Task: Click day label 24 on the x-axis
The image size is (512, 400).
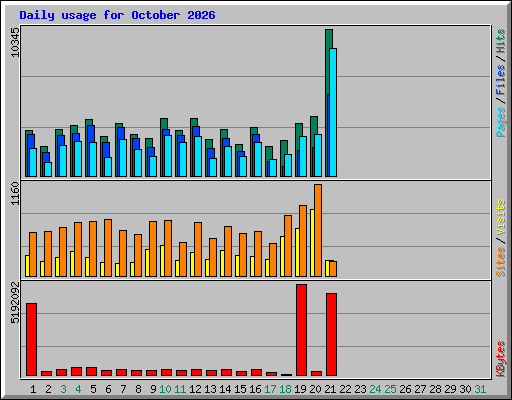Action: click(375, 389)
